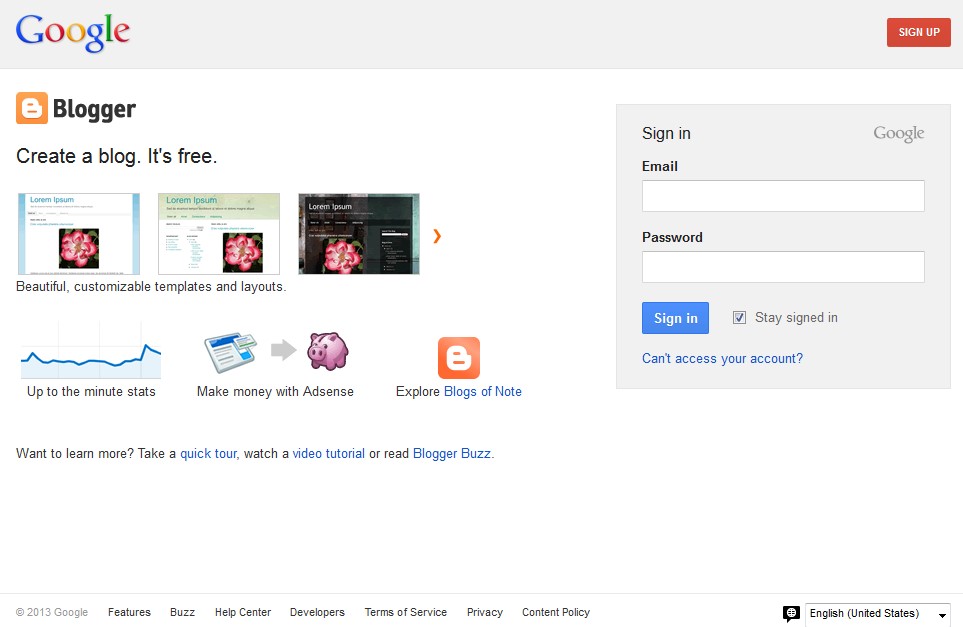Focus the Password input field
The width and height of the screenshot is (963, 627).
(x=783, y=267)
